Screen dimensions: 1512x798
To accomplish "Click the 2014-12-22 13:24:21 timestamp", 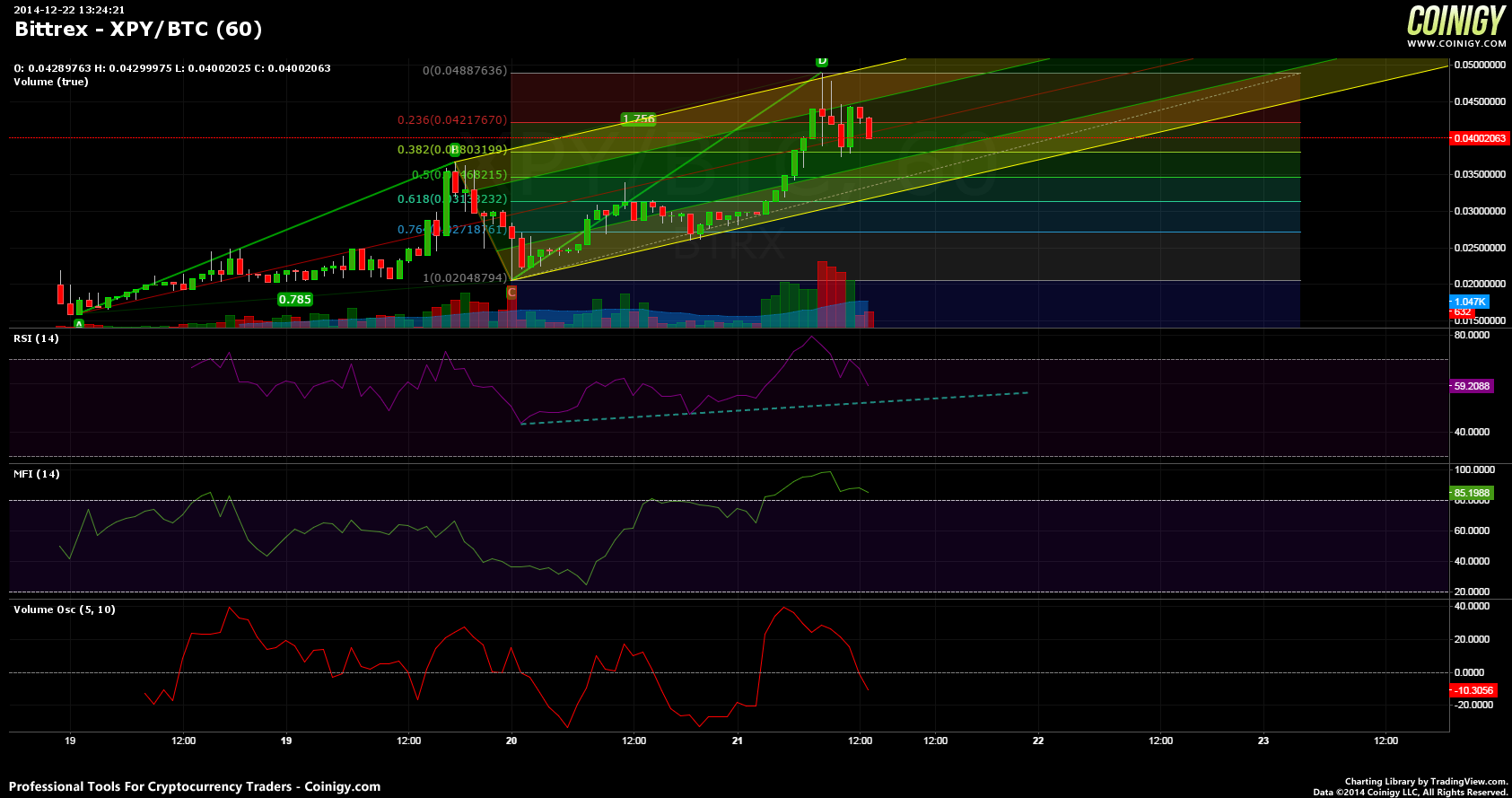I will (69, 10).
